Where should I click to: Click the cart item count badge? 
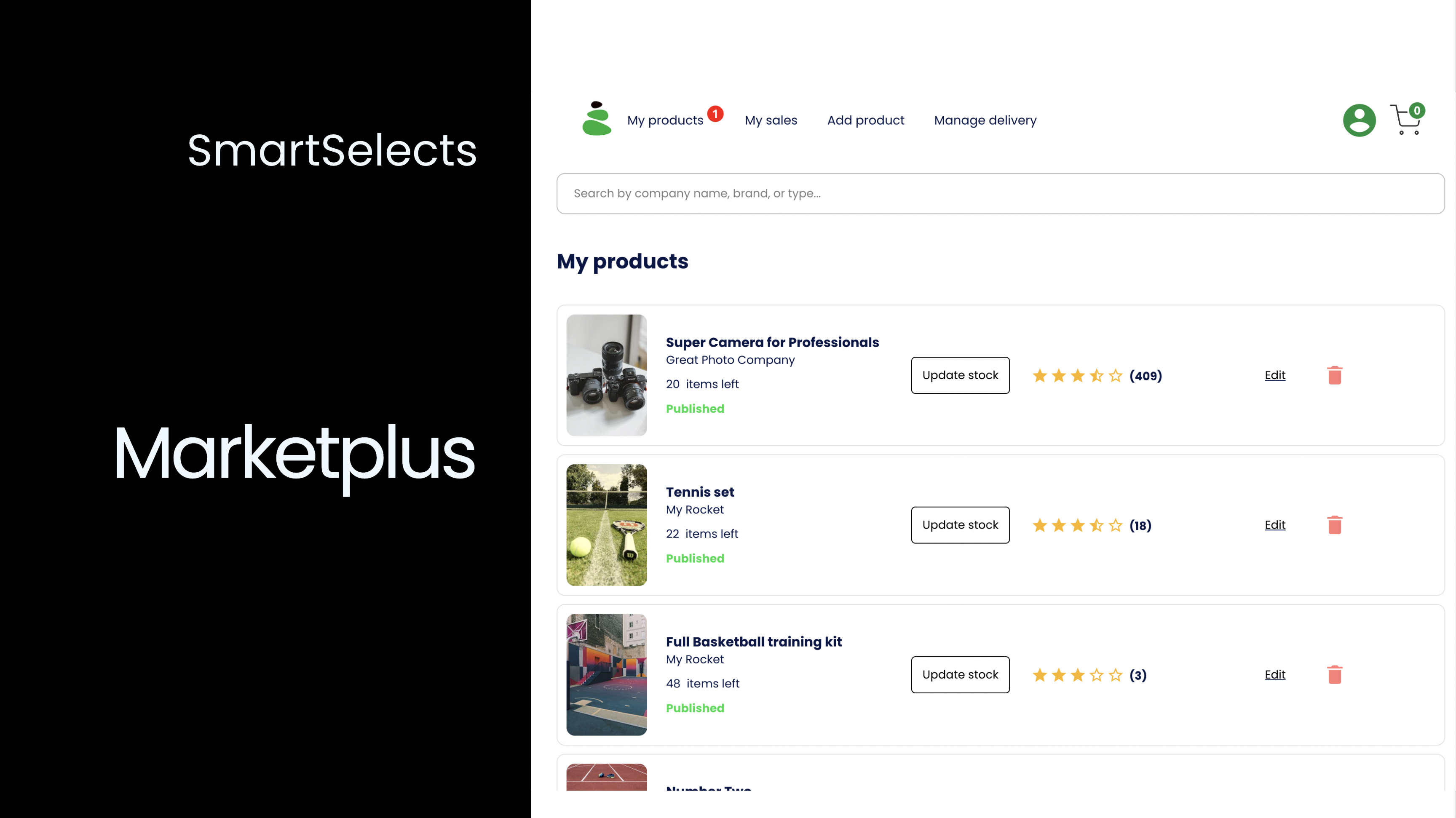(1417, 111)
